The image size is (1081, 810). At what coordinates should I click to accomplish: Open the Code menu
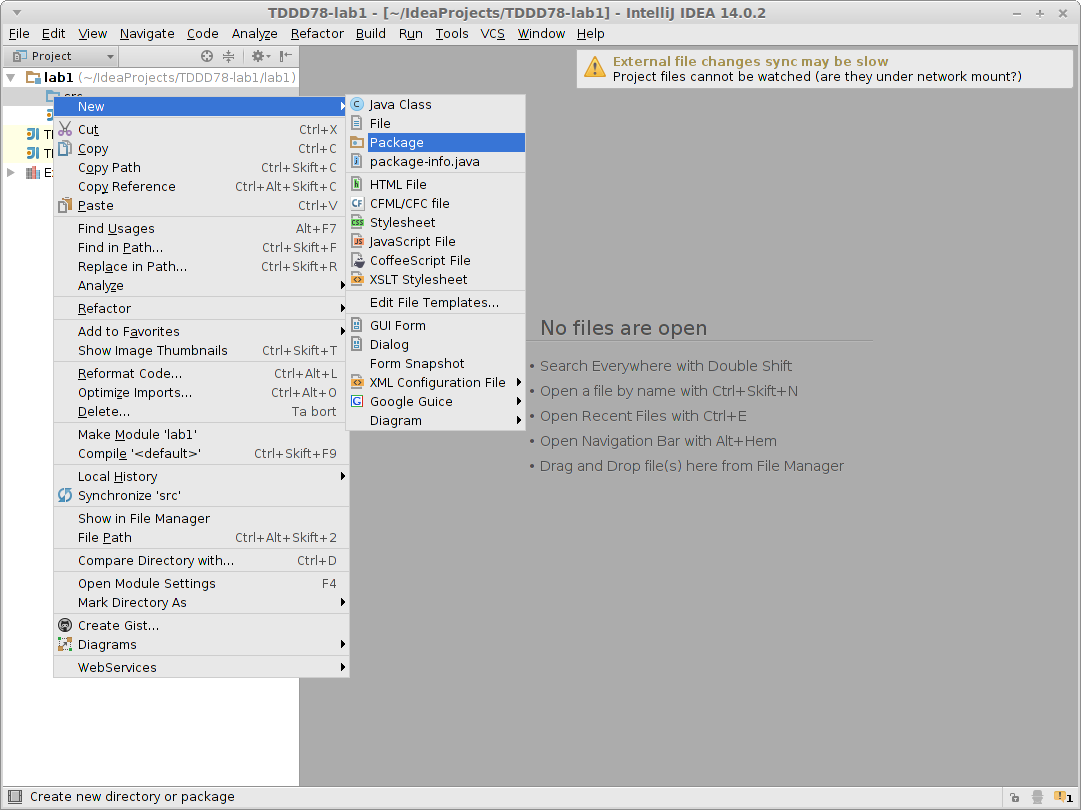coord(203,34)
